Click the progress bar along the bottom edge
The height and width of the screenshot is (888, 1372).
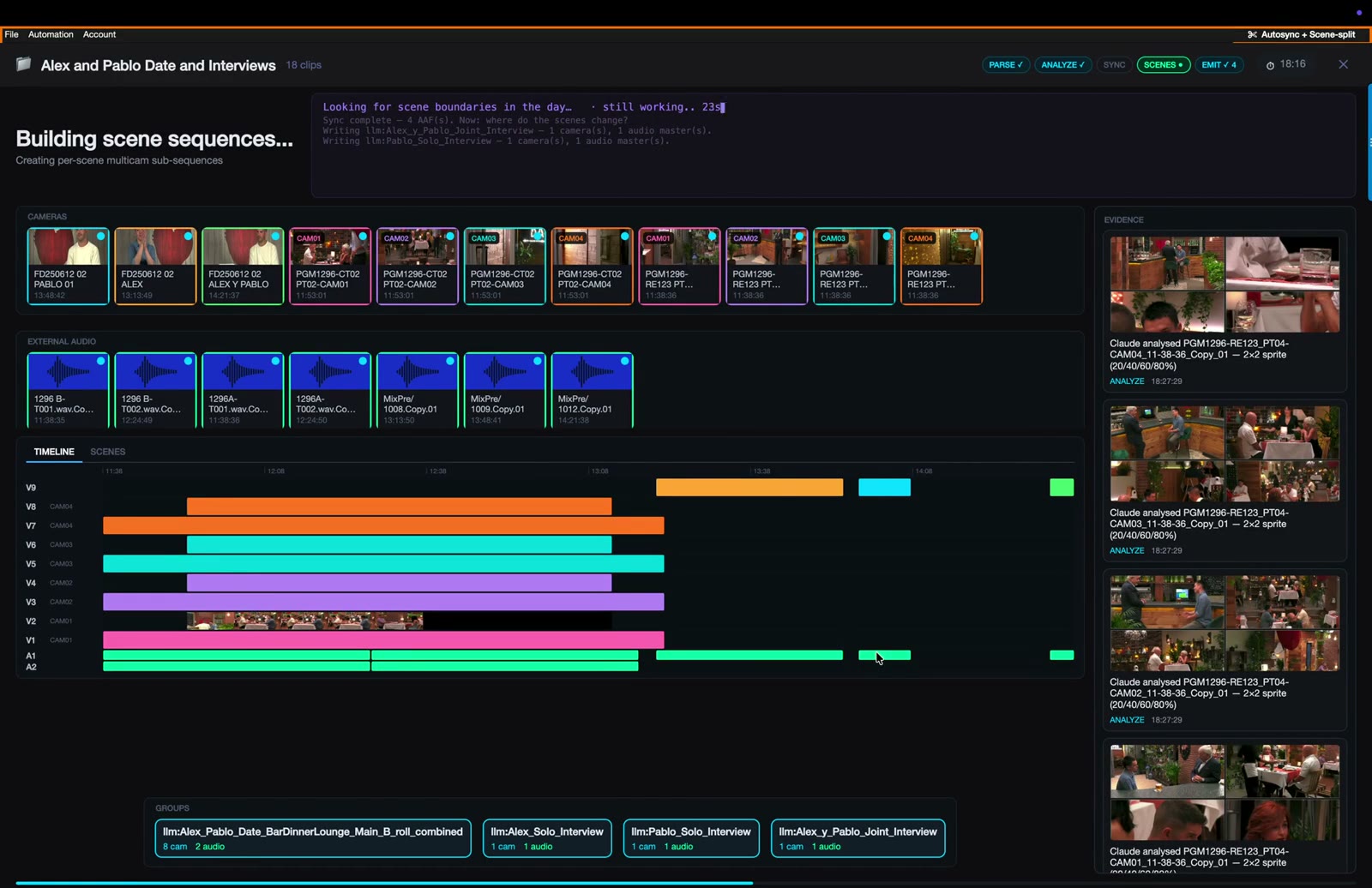pyautogui.click(x=384, y=883)
